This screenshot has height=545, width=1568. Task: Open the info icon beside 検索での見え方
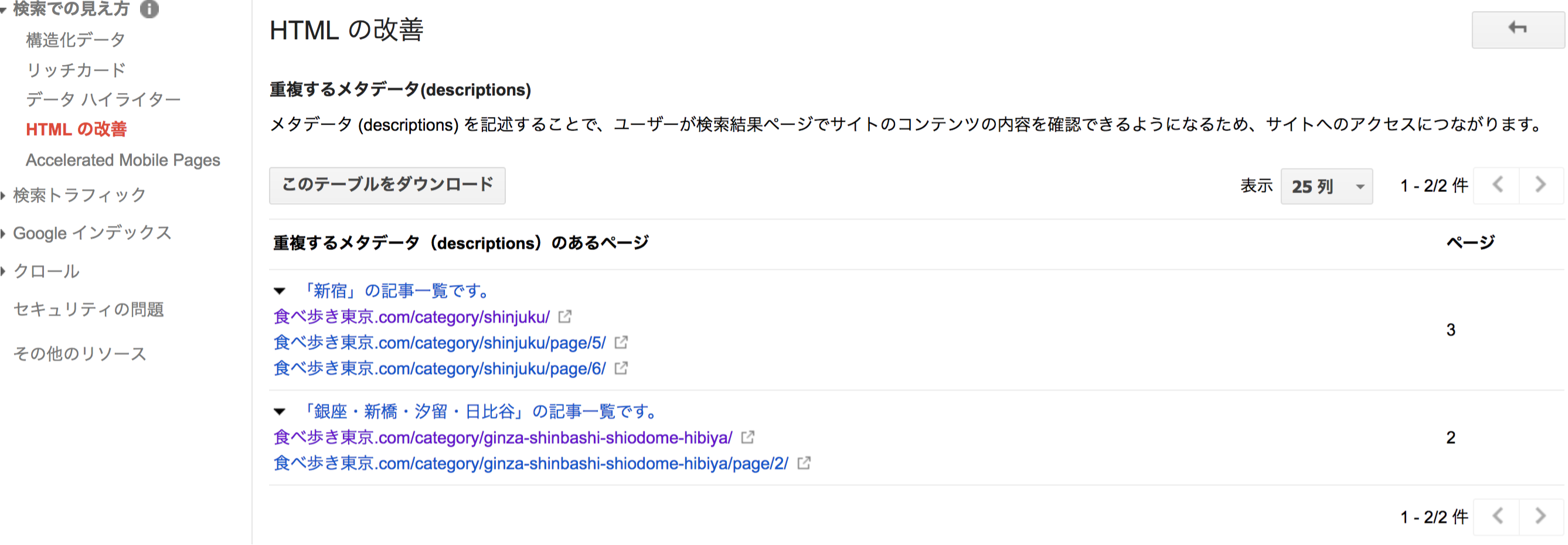click(149, 9)
